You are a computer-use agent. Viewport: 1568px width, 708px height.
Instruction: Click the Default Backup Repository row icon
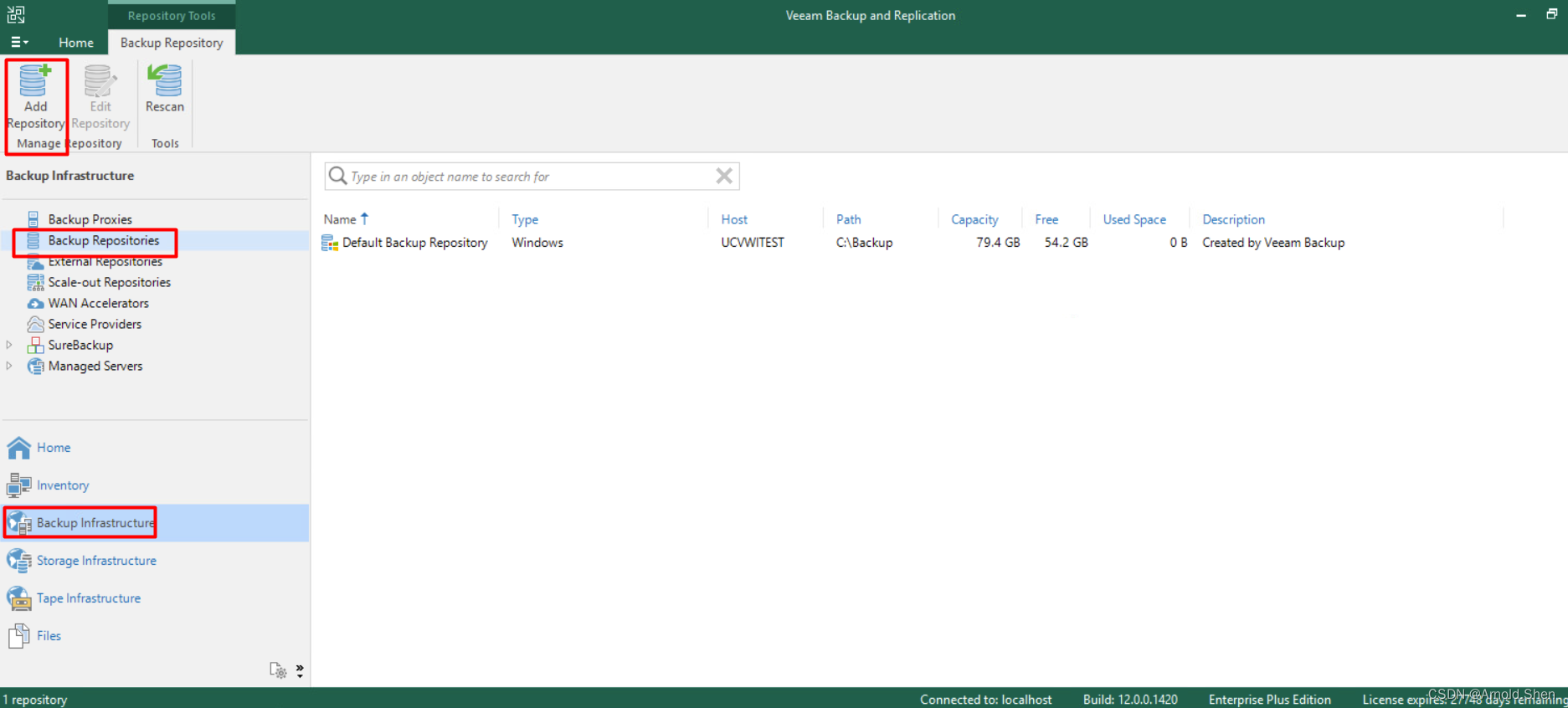coord(330,243)
